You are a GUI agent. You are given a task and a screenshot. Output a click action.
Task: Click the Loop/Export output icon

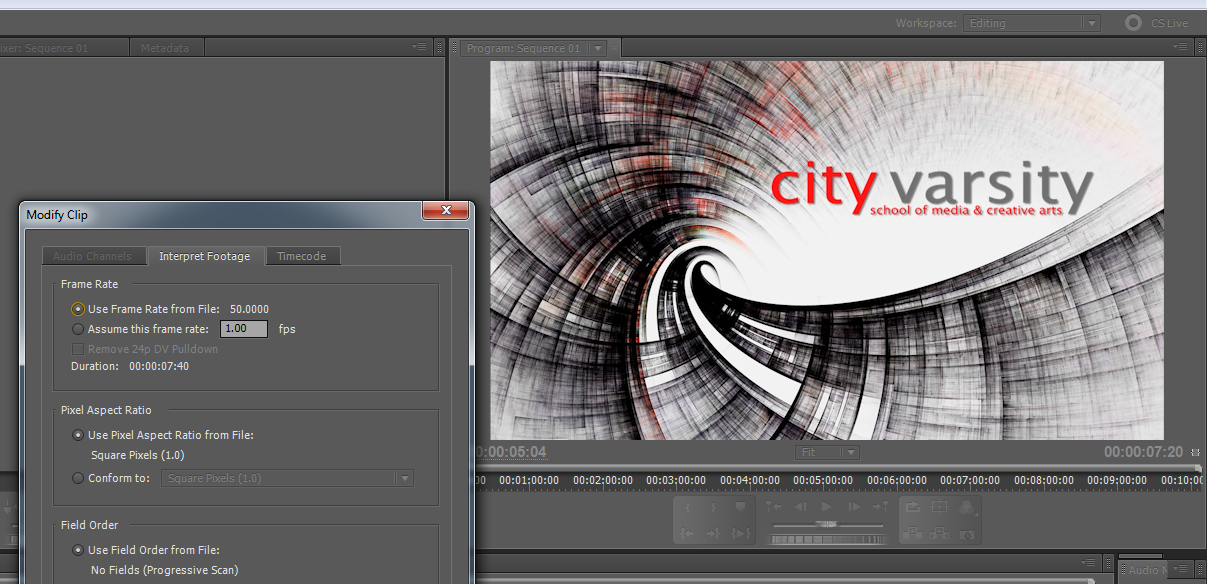[912, 506]
